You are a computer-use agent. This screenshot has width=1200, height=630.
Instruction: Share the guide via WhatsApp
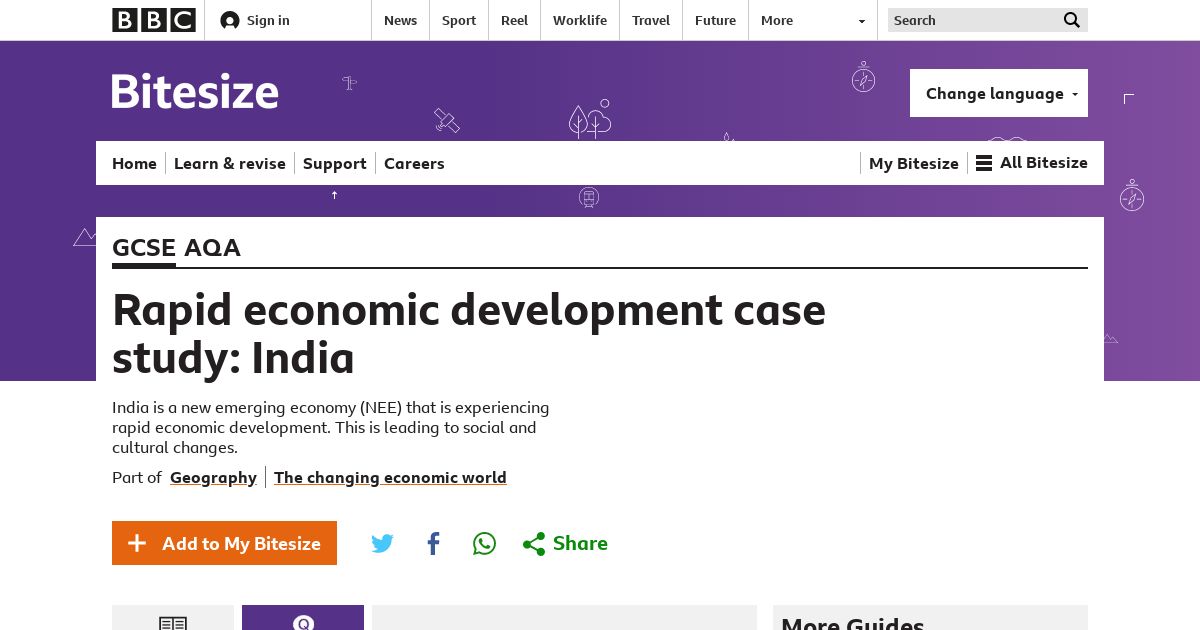click(x=484, y=543)
